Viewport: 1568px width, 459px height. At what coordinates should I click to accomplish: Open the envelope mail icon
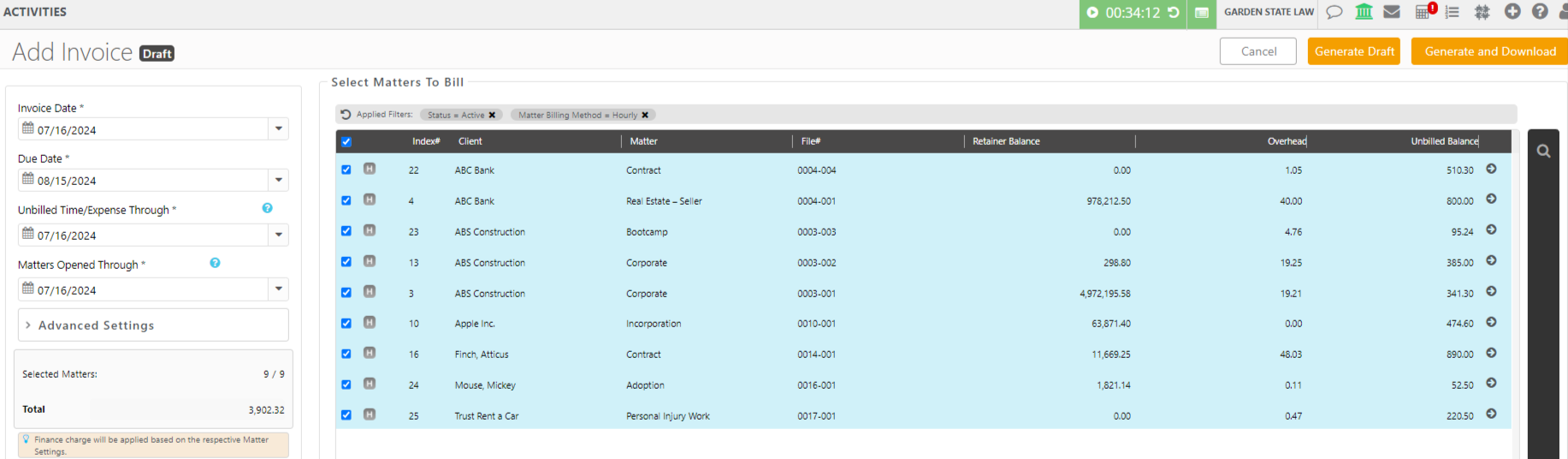1392,12
